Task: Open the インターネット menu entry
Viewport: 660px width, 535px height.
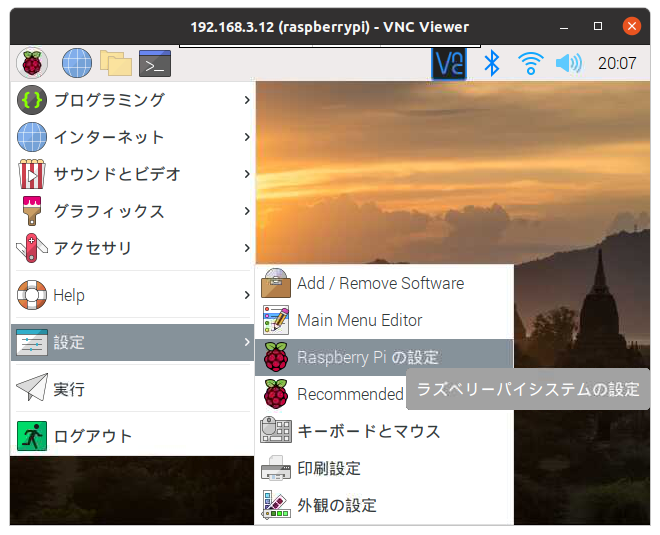Action: [x=132, y=137]
